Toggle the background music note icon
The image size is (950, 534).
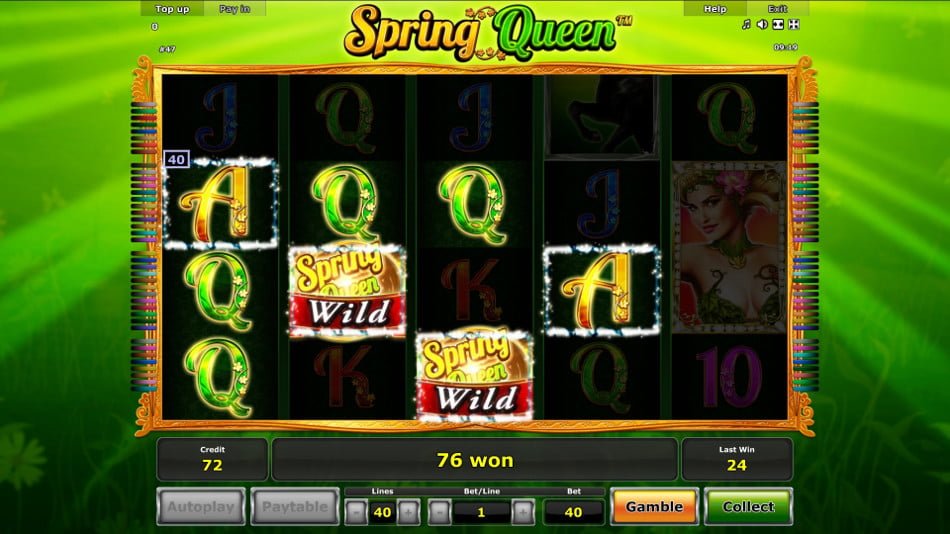pos(746,24)
